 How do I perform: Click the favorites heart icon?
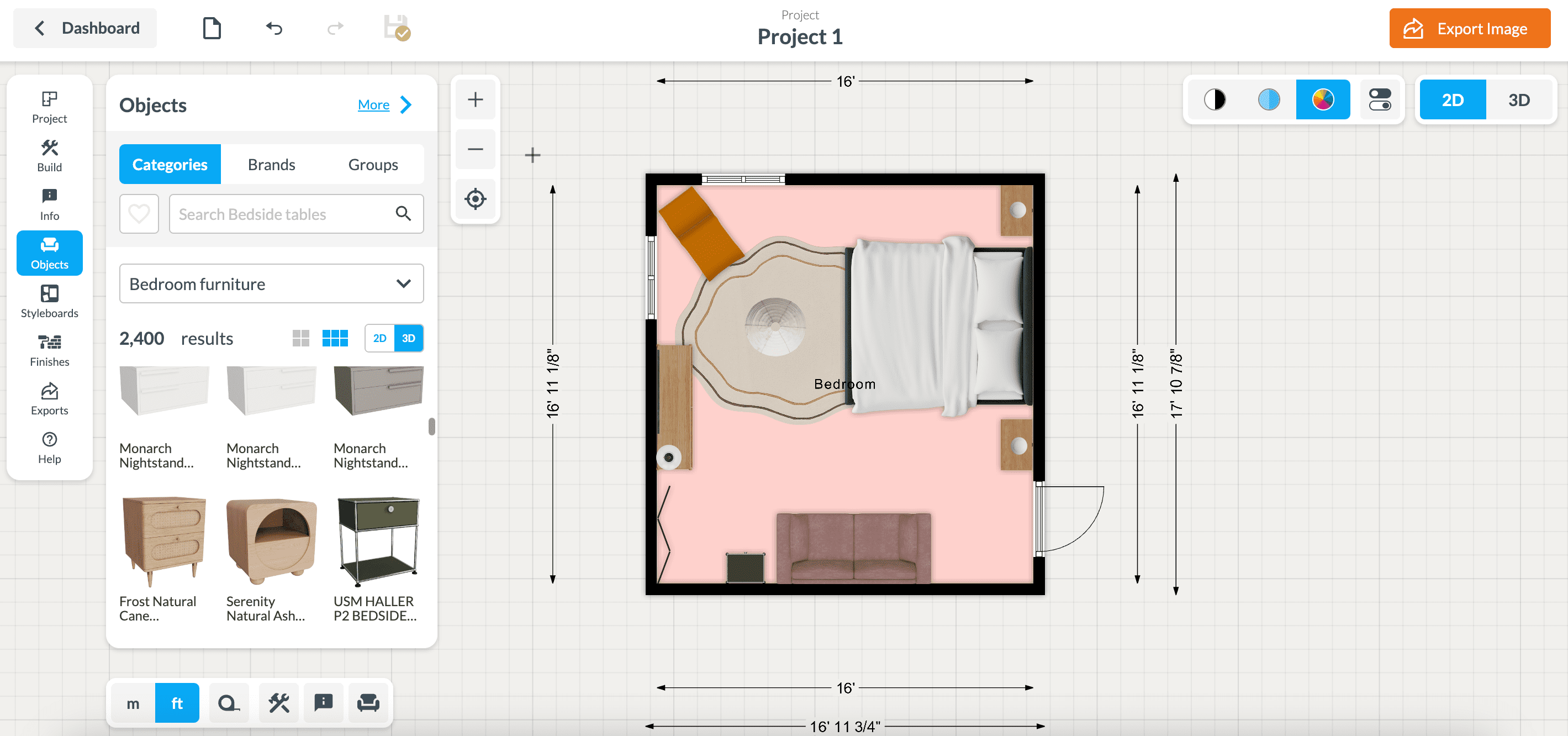(x=139, y=214)
